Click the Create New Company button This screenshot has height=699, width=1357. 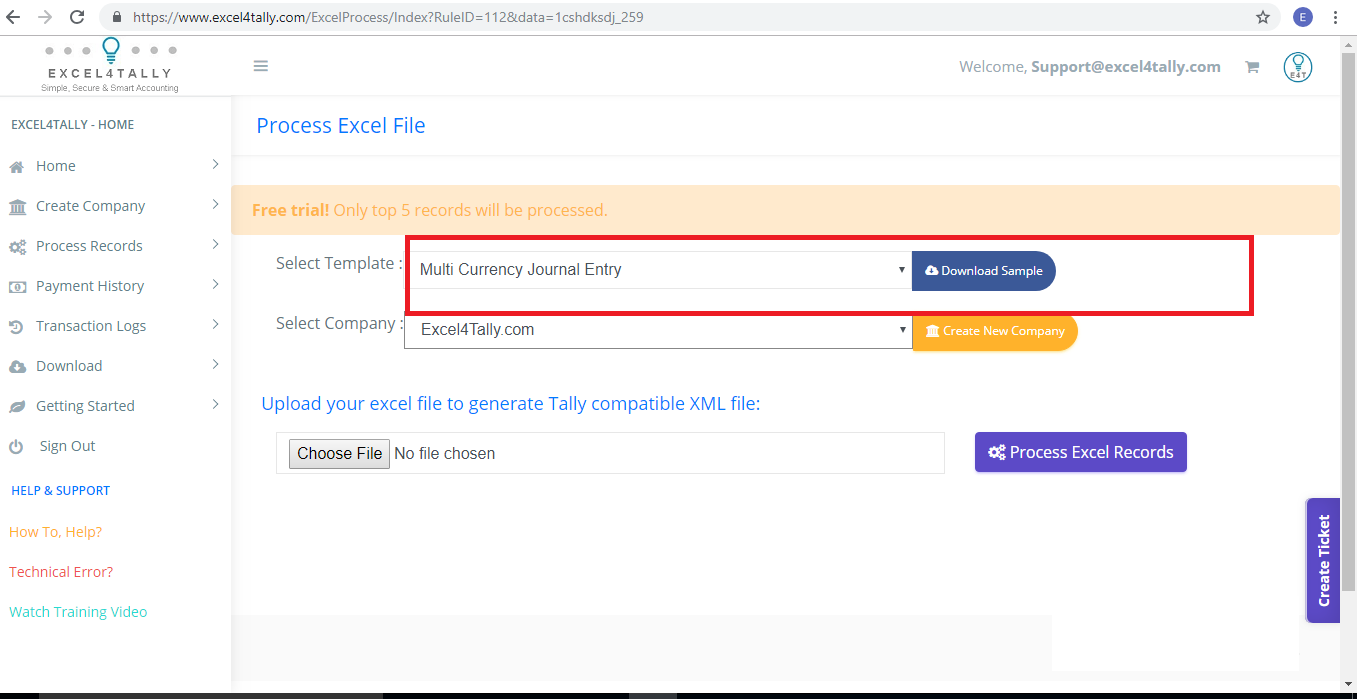[996, 331]
